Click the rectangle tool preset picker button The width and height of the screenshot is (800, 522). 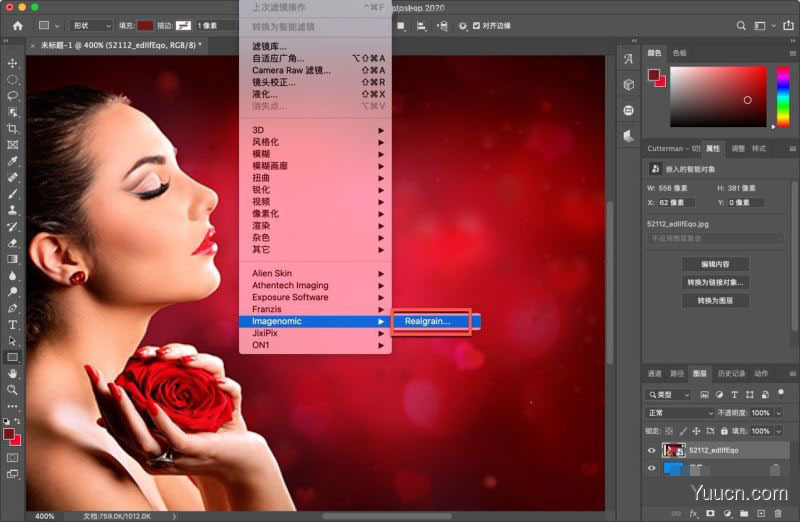[48, 26]
